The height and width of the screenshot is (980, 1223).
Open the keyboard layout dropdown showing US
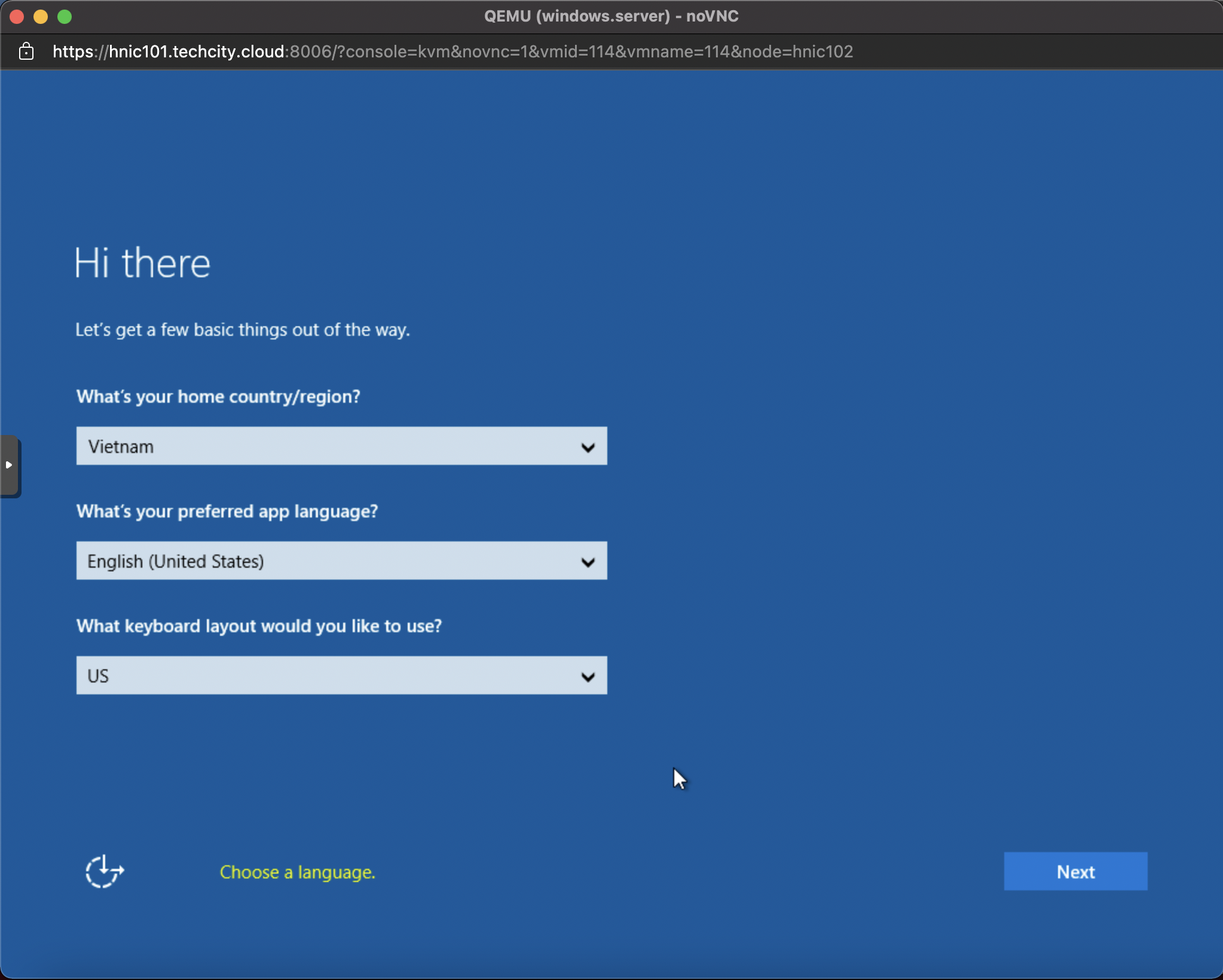(x=341, y=675)
